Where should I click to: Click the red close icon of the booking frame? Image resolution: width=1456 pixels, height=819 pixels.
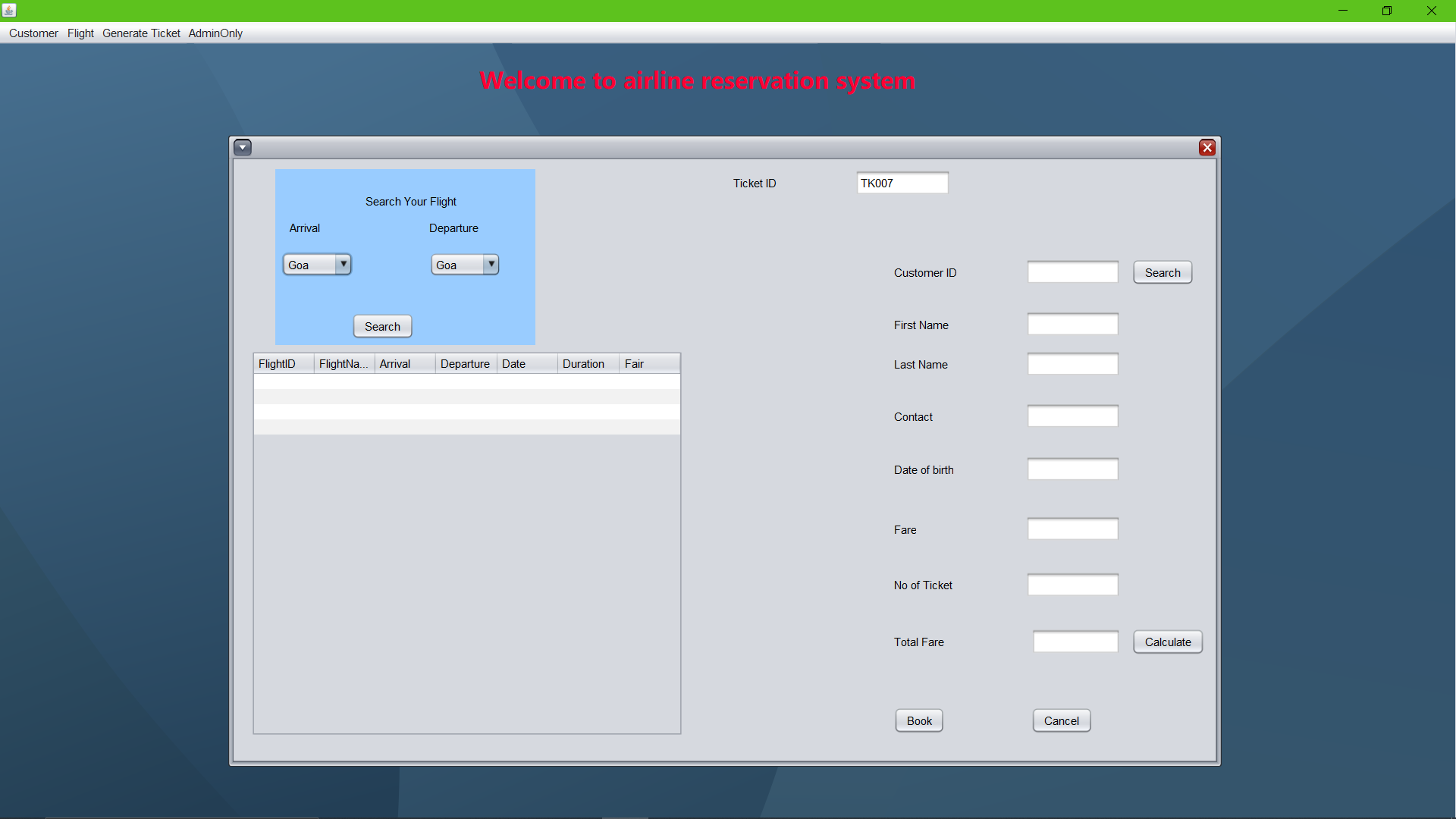pyautogui.click(x=1207, y=147)
